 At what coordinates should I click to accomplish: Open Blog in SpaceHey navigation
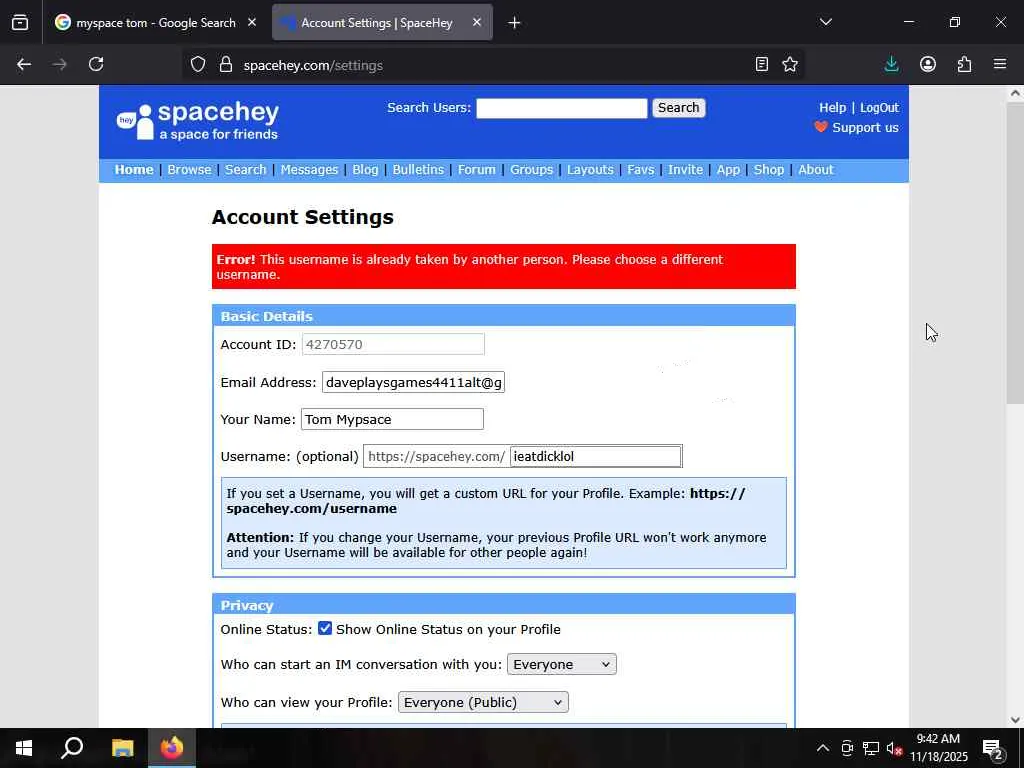pyautogui.click(x=365, y=170)
